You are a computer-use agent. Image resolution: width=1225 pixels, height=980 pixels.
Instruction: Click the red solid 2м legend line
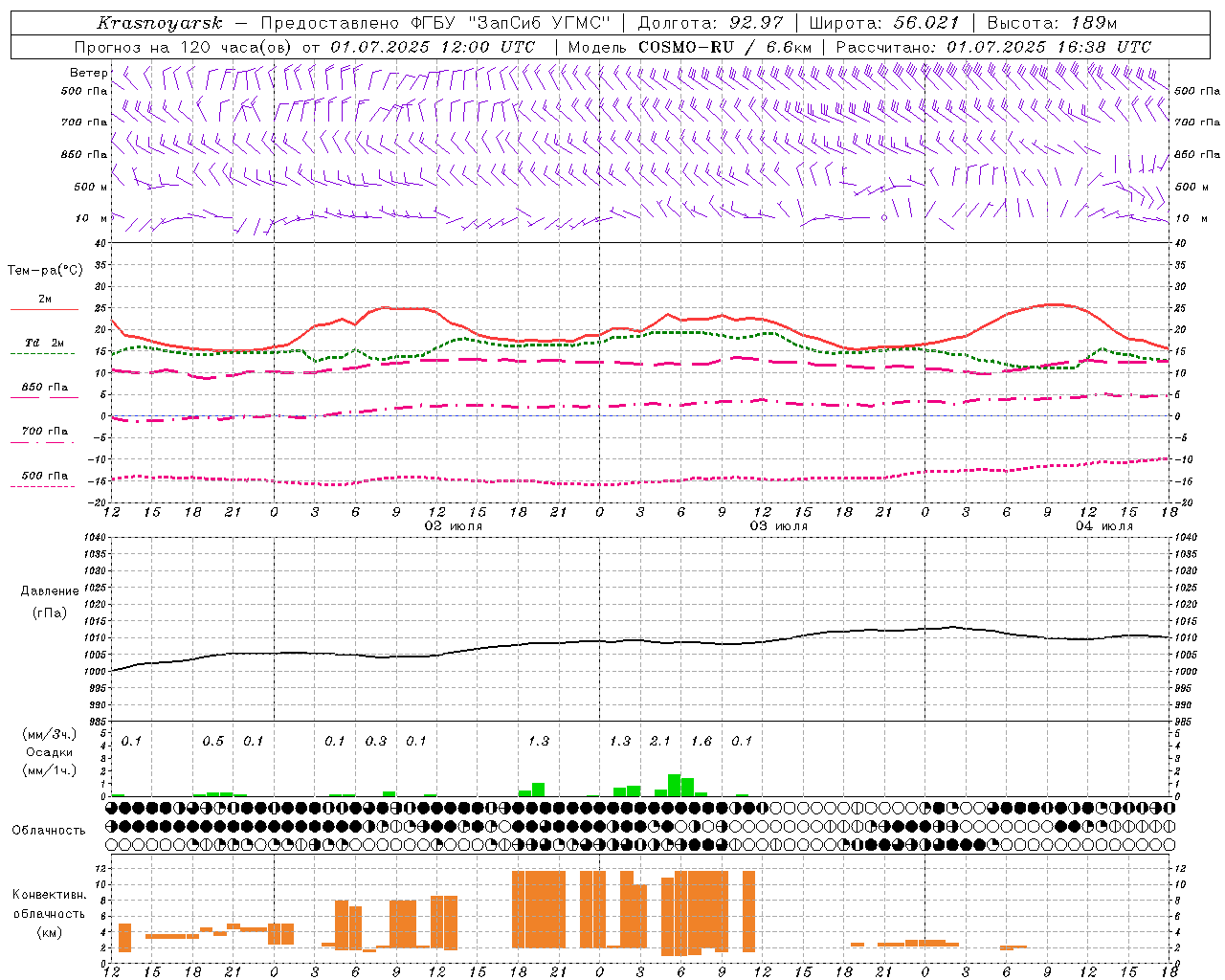[x=45, y=309]
